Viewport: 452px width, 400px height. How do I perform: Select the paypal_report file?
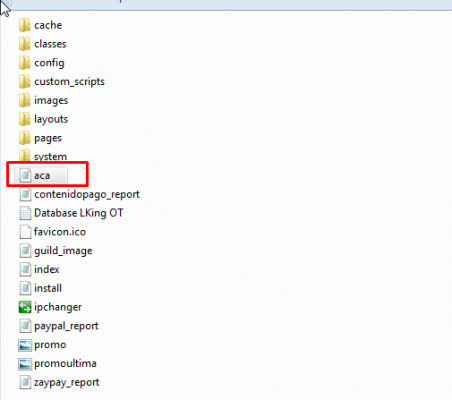click(x=59, y=326)
